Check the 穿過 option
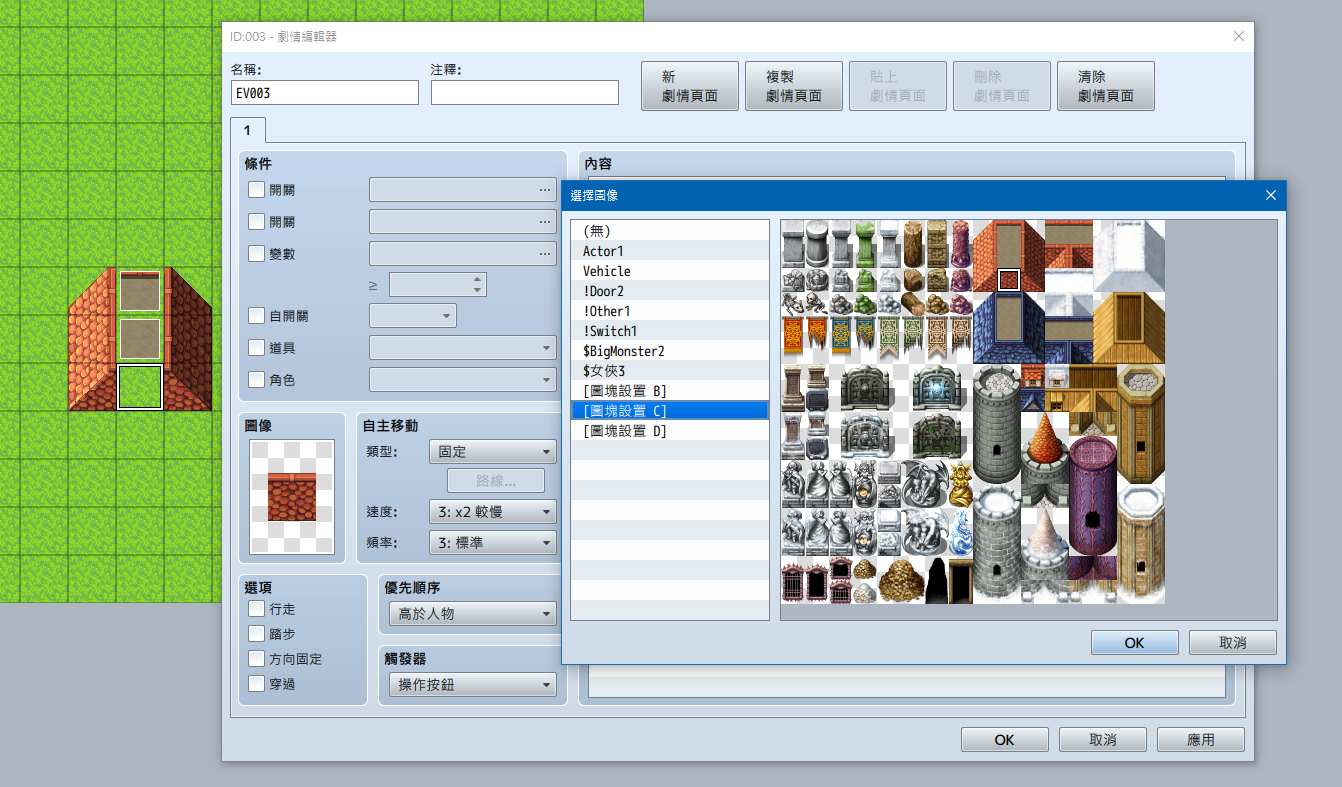Viewport: 1342px width, 787px height. pos(257,684)
